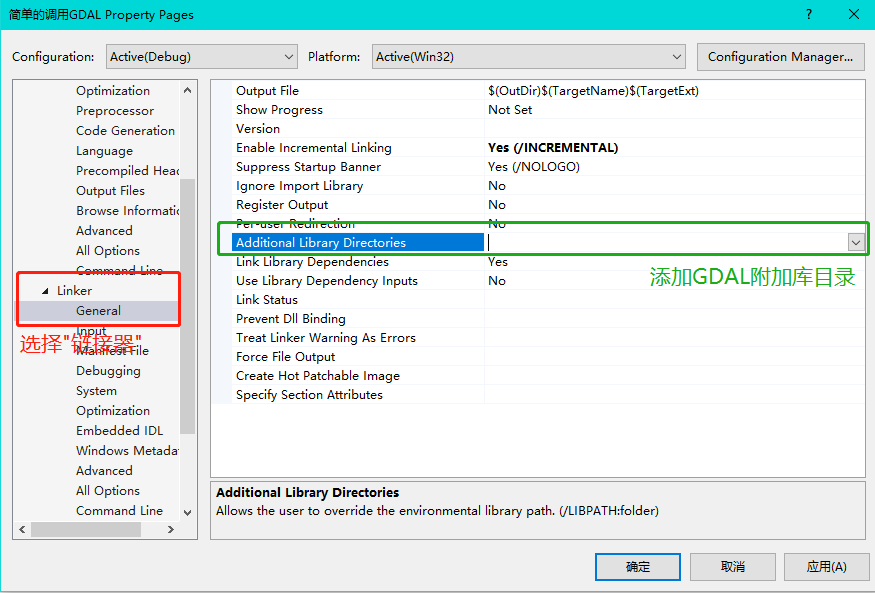The height and width of the screenshot is (593, 875).
Task: Select Command Line at bottom of tree
Action: pyautogui.click(x=119, y=511)
